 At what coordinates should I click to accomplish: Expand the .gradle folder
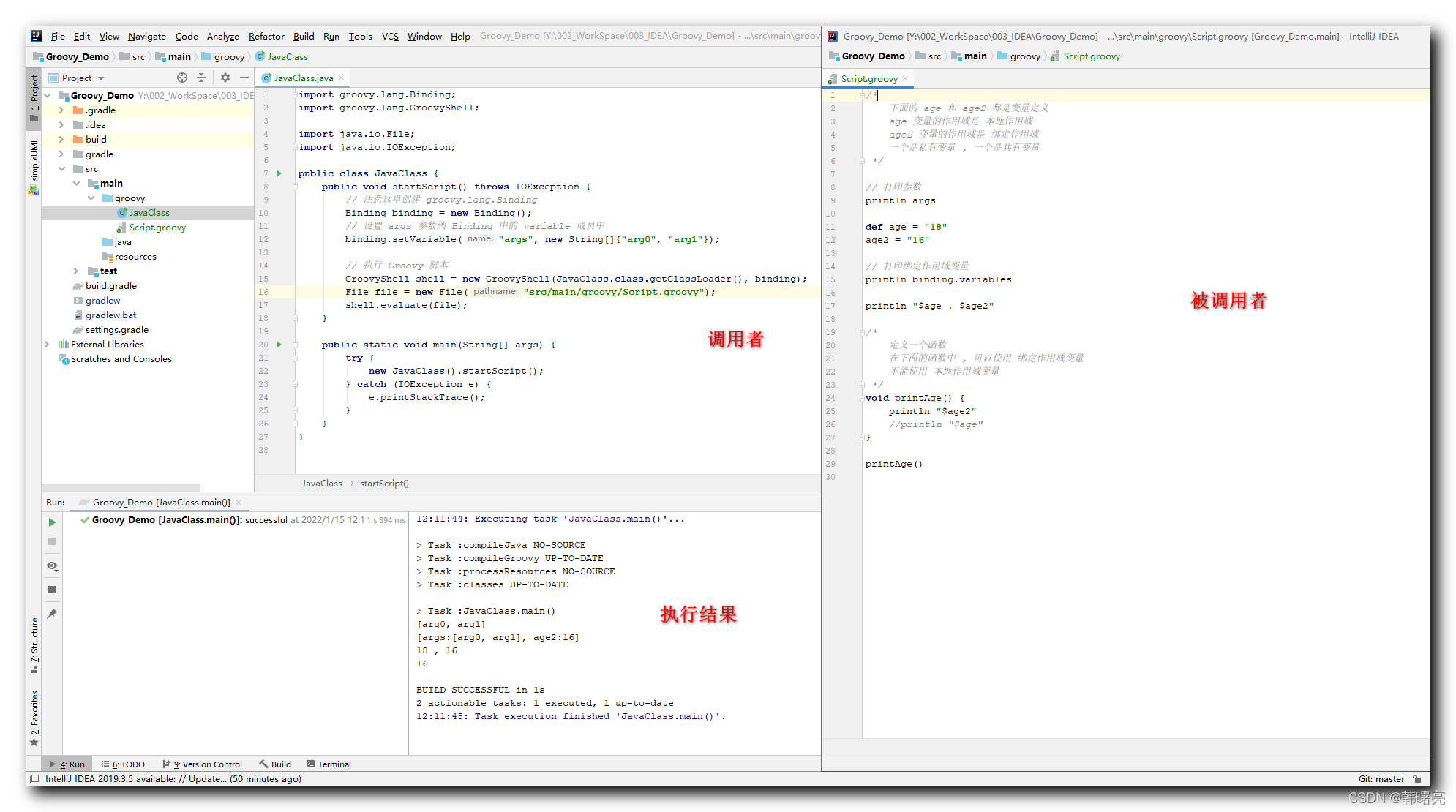[61, 110]
